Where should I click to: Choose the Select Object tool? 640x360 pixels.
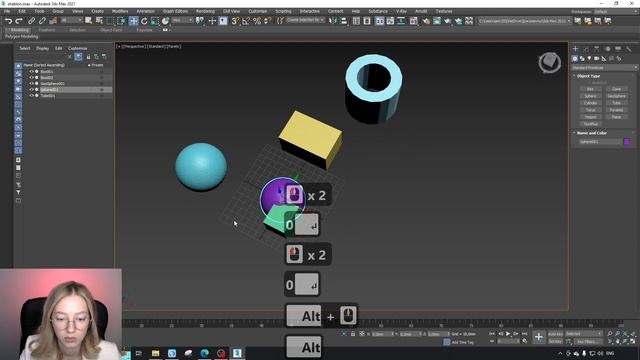click(89, 21)
